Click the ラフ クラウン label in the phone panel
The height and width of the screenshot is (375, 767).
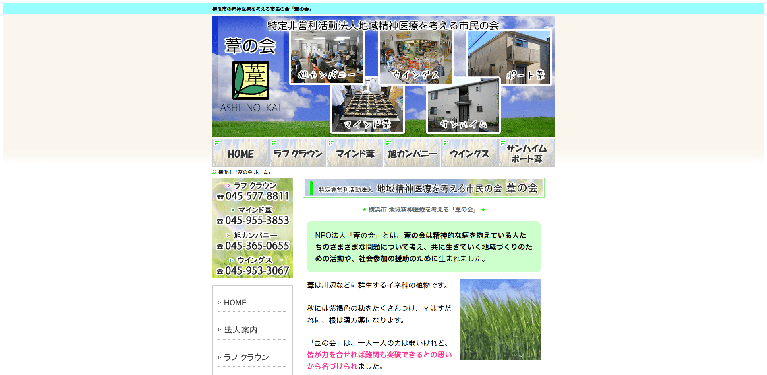(x=255, y=186)
